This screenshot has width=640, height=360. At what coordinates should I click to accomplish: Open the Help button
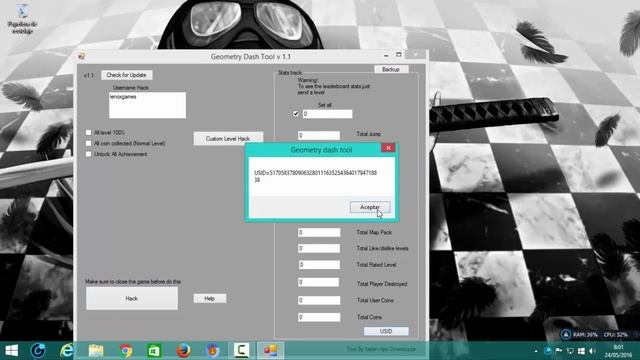click(210, 298)
